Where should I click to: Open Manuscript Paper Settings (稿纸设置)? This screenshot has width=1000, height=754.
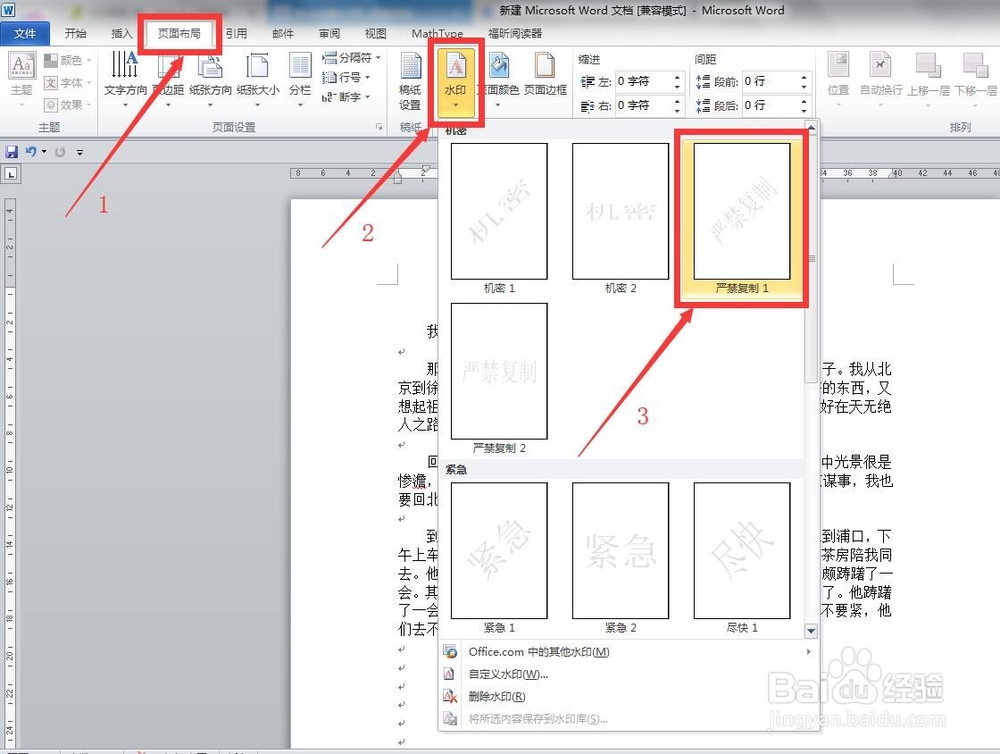pos(410,82)
